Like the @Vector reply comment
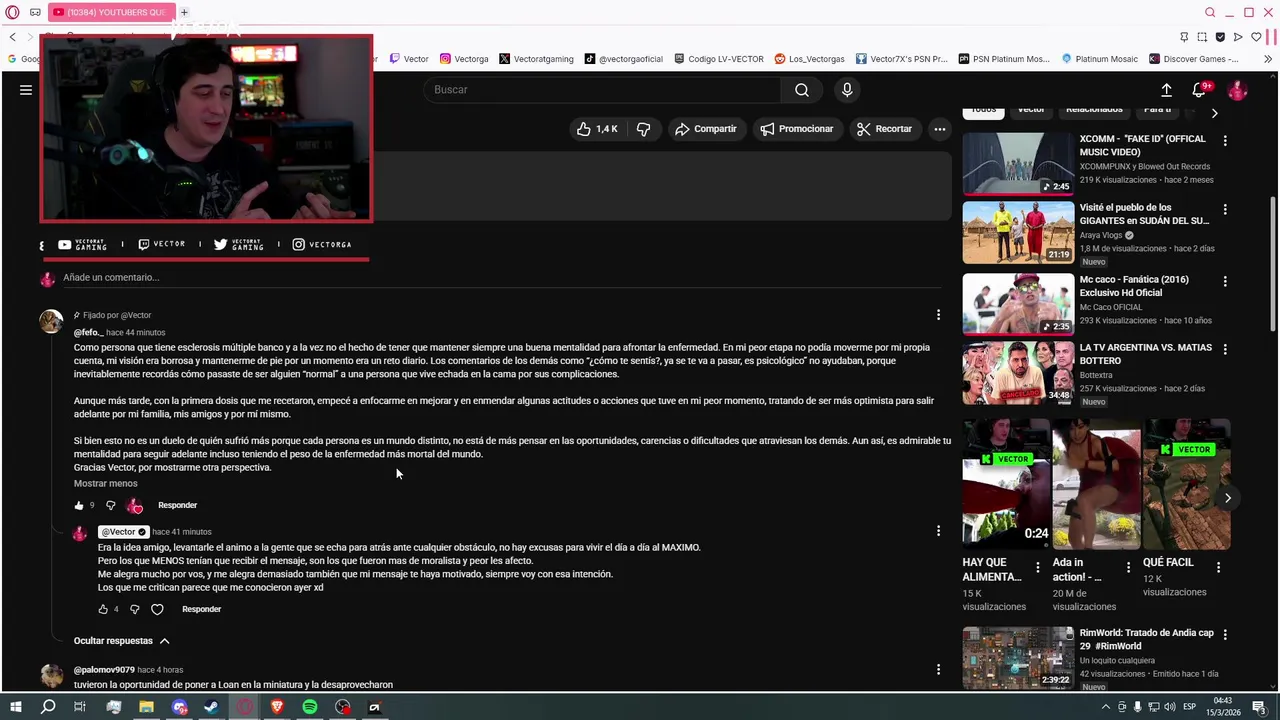The image size is (1280, 720). (x=103, y=610)
